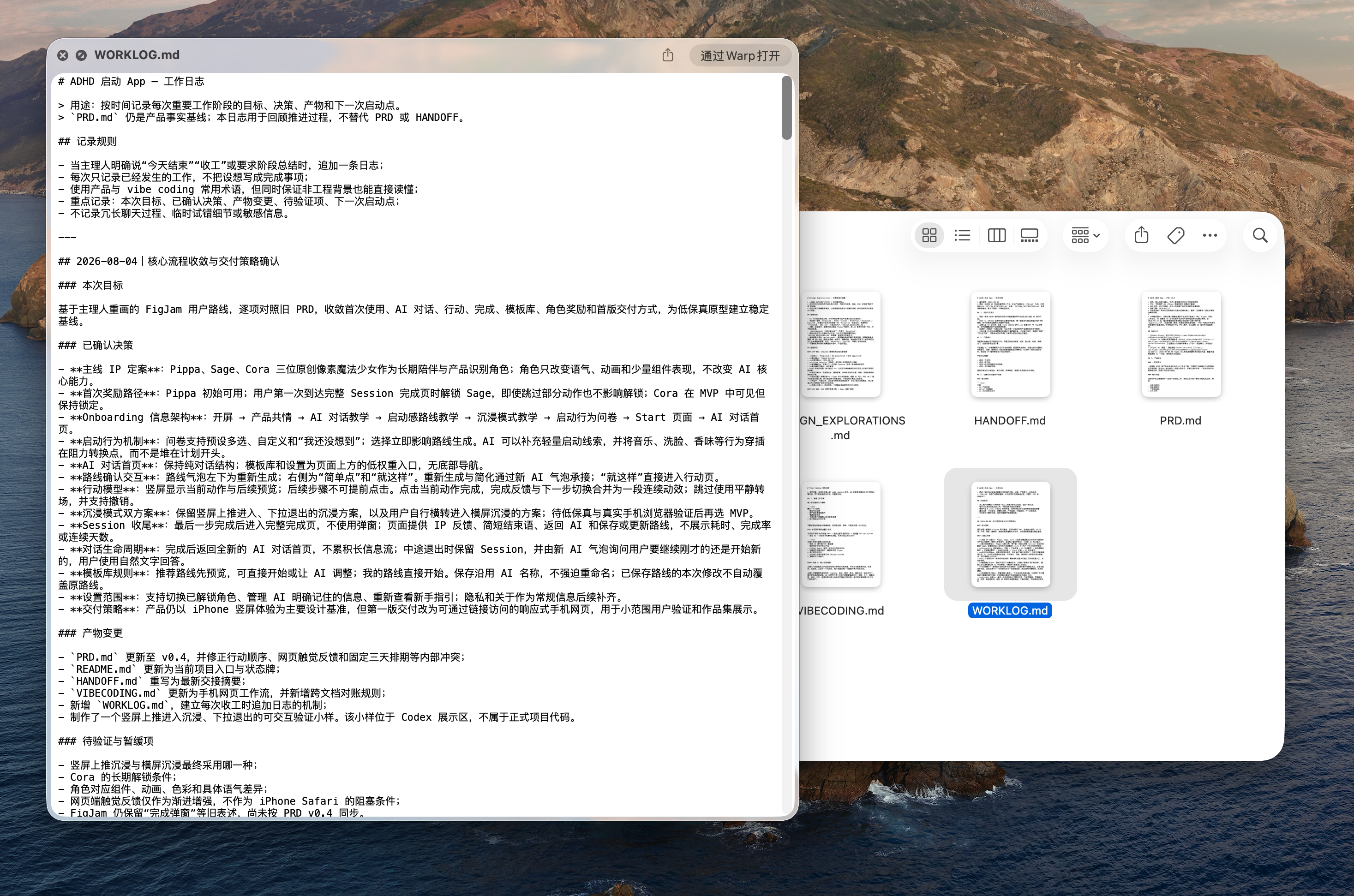Select the WORKLOG.md file thumbnail
The image size is (1354, 896).
pos(1011,534)
